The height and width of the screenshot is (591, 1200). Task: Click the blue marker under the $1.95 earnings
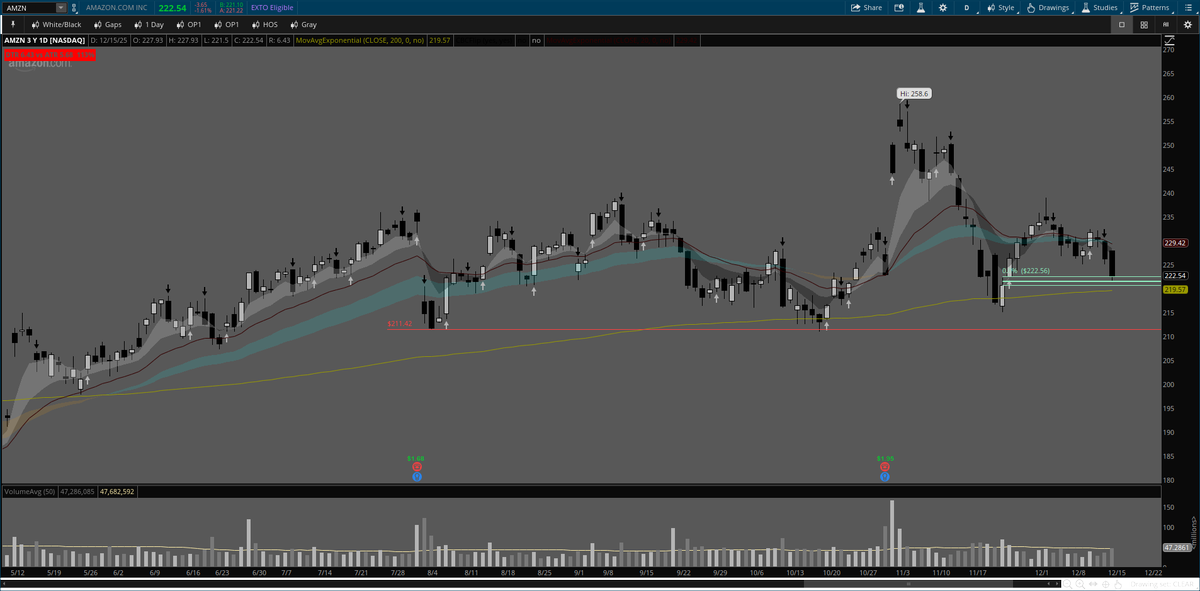(x=885, y=476)
